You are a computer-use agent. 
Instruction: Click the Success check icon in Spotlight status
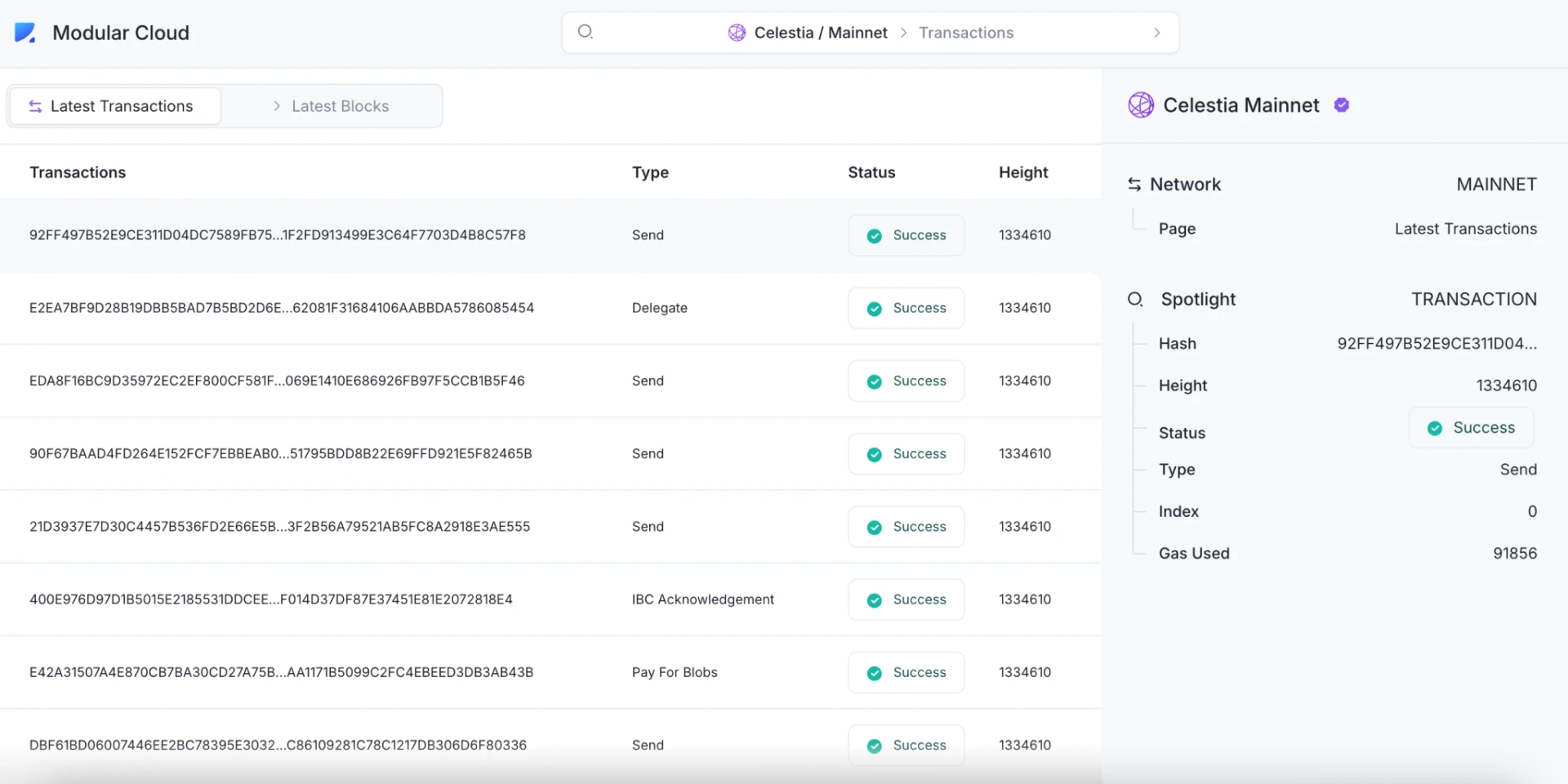coord(1434,428)
